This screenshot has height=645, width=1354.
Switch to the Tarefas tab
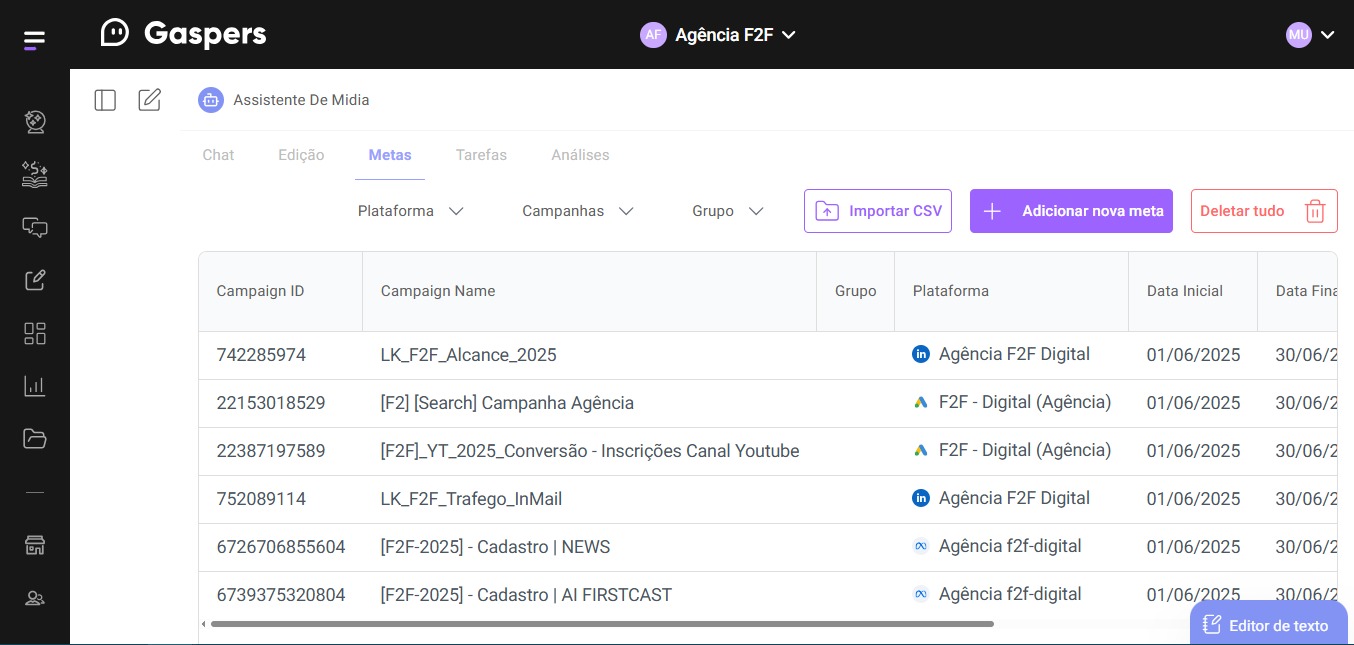481,155
